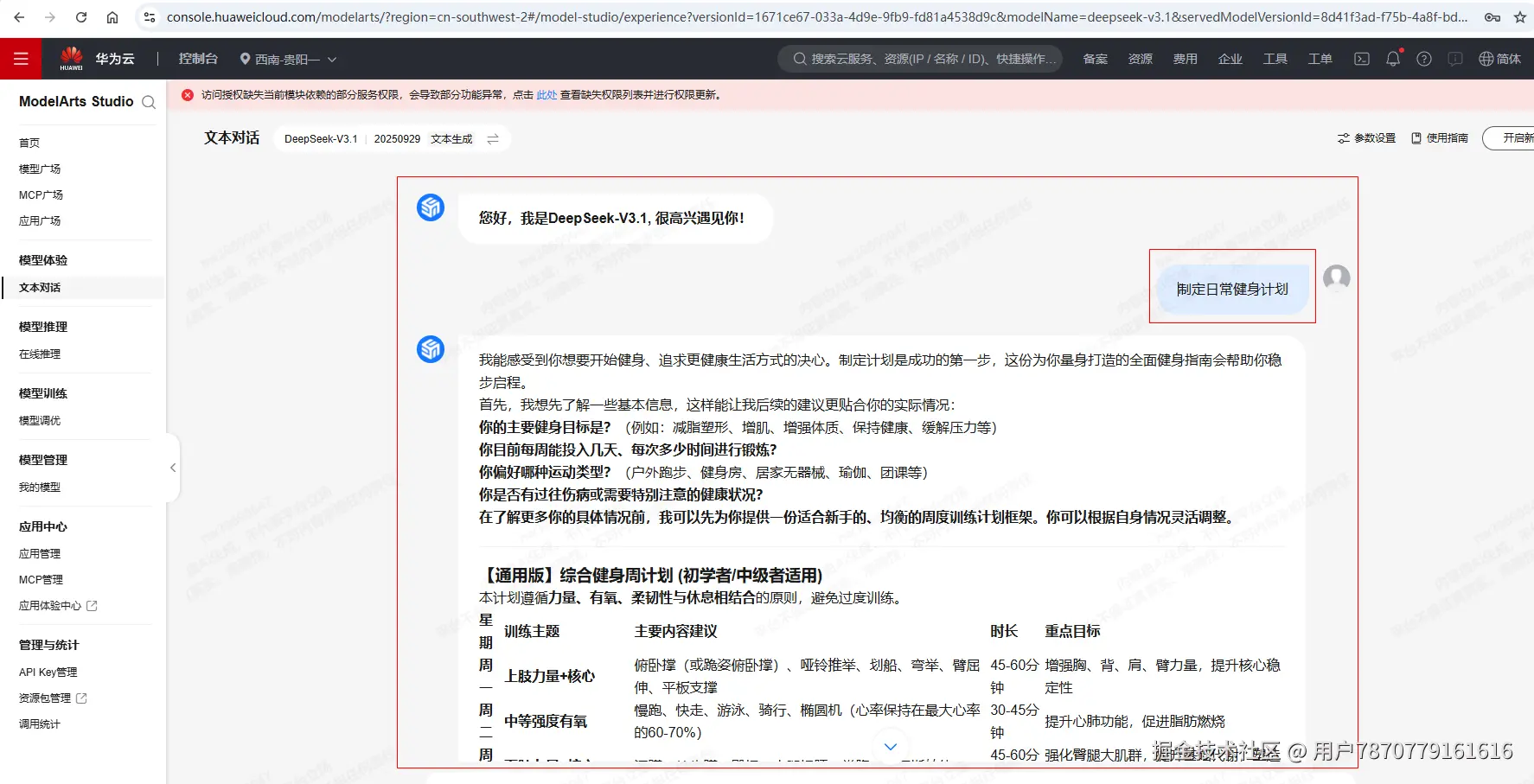This screenshot has height=784, width=1534.
Task: Click the cloud service search box
Action: pos(920,59)
